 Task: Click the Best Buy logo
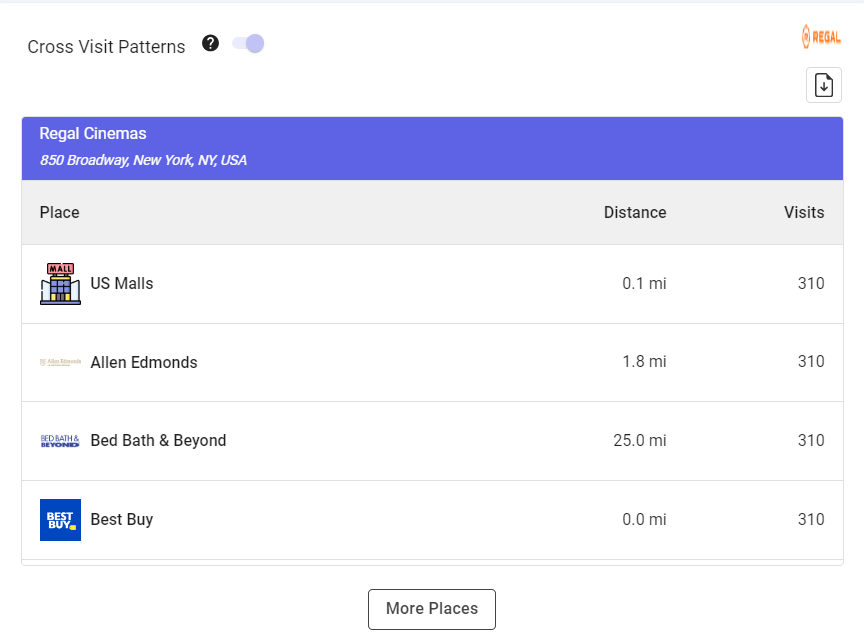(60, 520)
